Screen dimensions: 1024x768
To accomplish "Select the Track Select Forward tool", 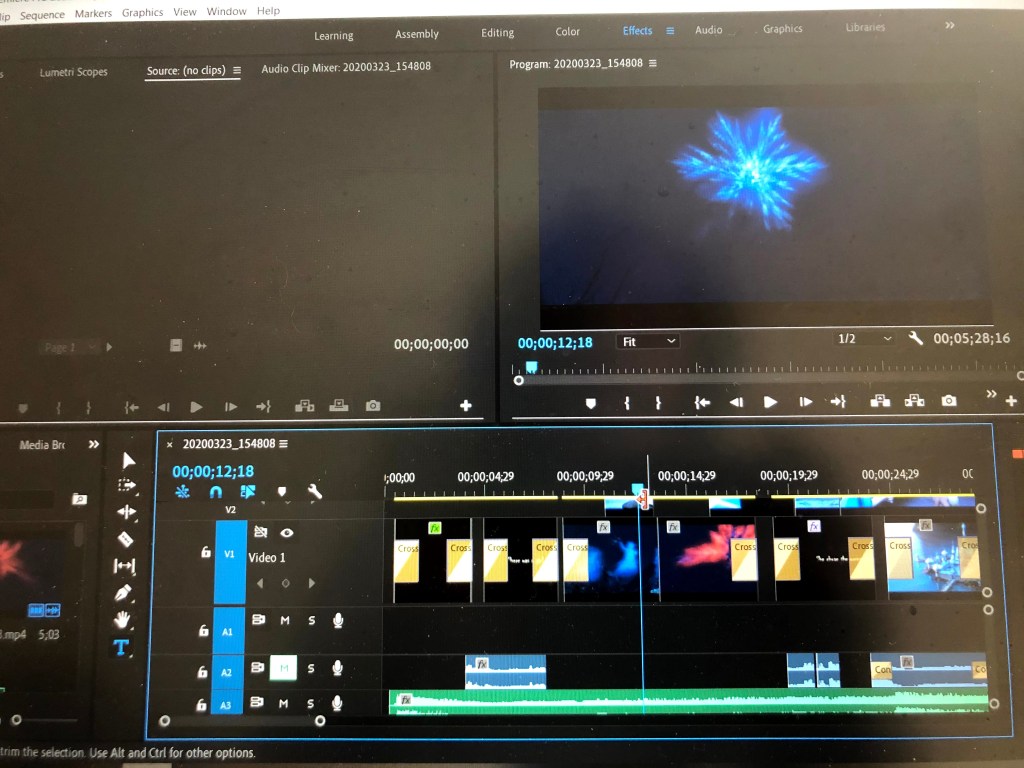I will [126, 486].
